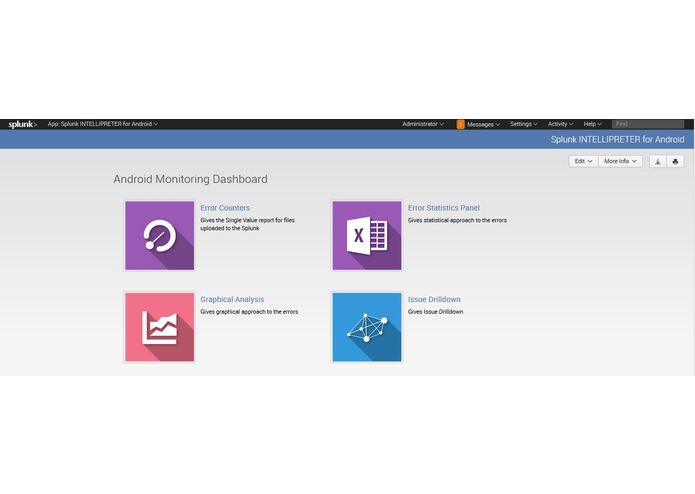This screenshot has height=494, width=695.
Task: Click the 'Gives Issue Drilldown' description
Action: (435, 312)
